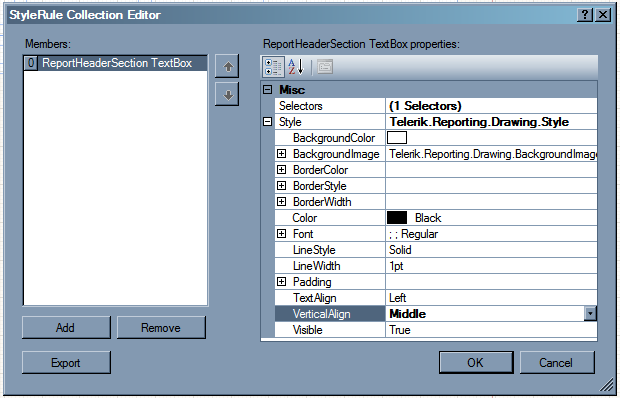This screenshot has height=398, width=620.
Task: Click the Font value '; ; Regular'
Action: click(413, 234)
